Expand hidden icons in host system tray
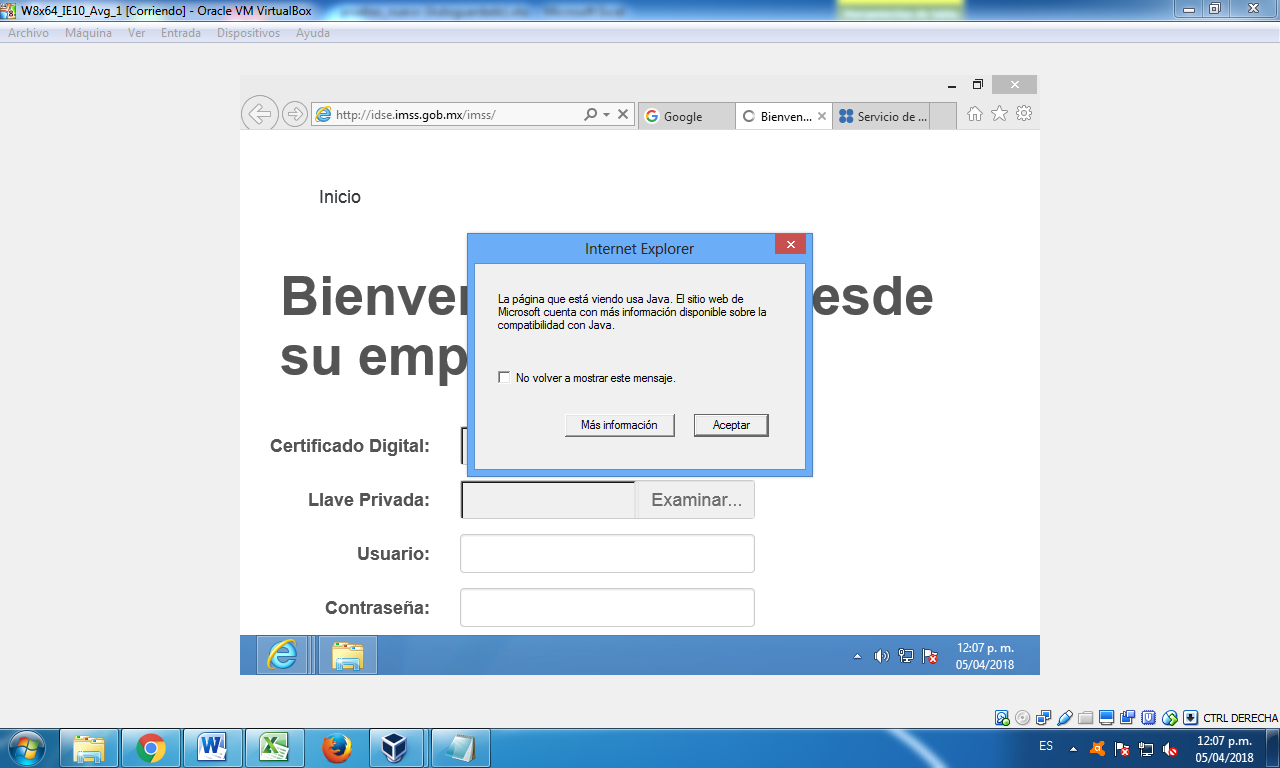Screen dimensions: 1280x768 point(1074,748)
